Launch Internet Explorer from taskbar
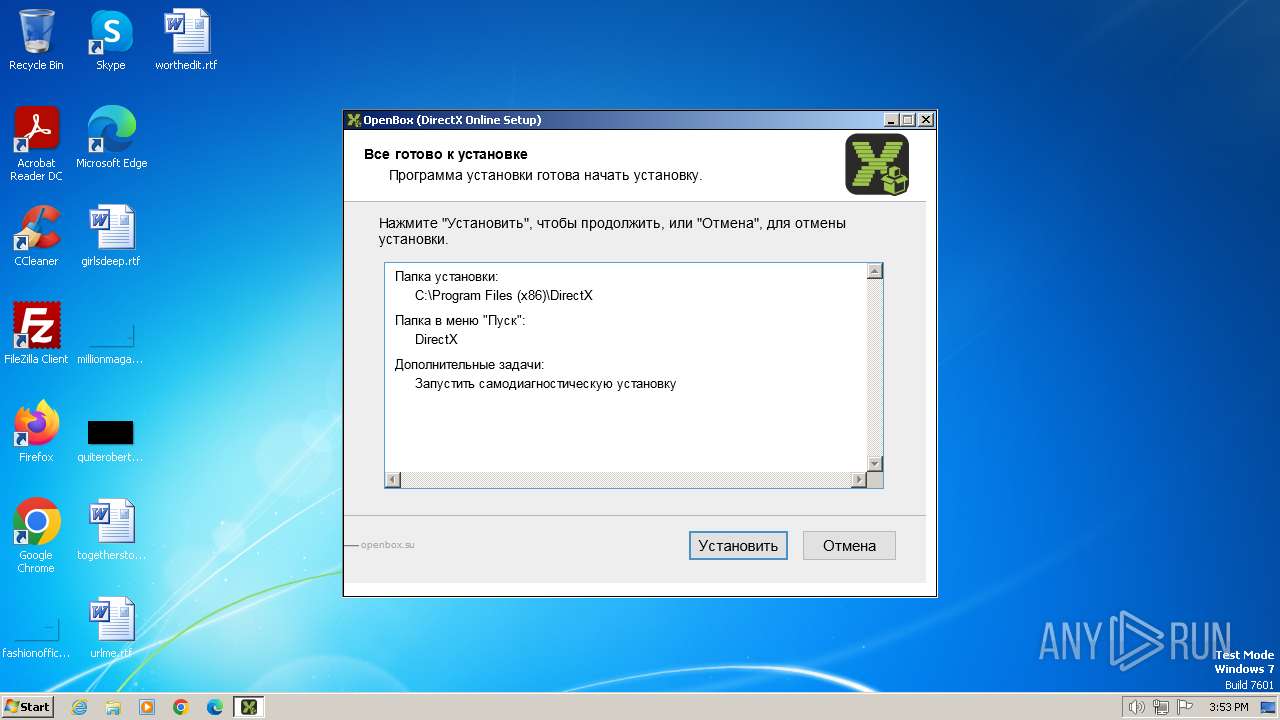Image resolution: width=1280 pixels, height=720 pixels. pyautogui.click(x=79, y=707)
